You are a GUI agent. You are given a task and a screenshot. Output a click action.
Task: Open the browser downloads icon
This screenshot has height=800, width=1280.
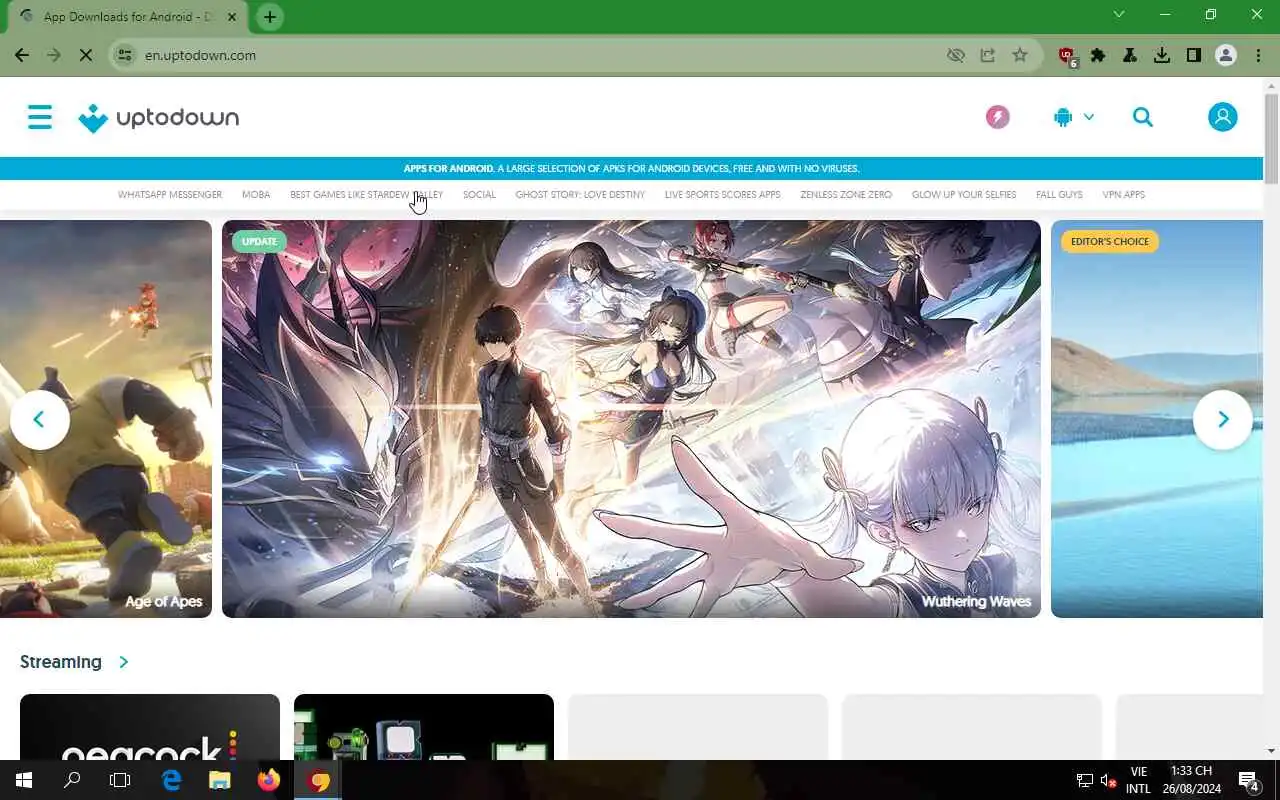click(1162, 55)
